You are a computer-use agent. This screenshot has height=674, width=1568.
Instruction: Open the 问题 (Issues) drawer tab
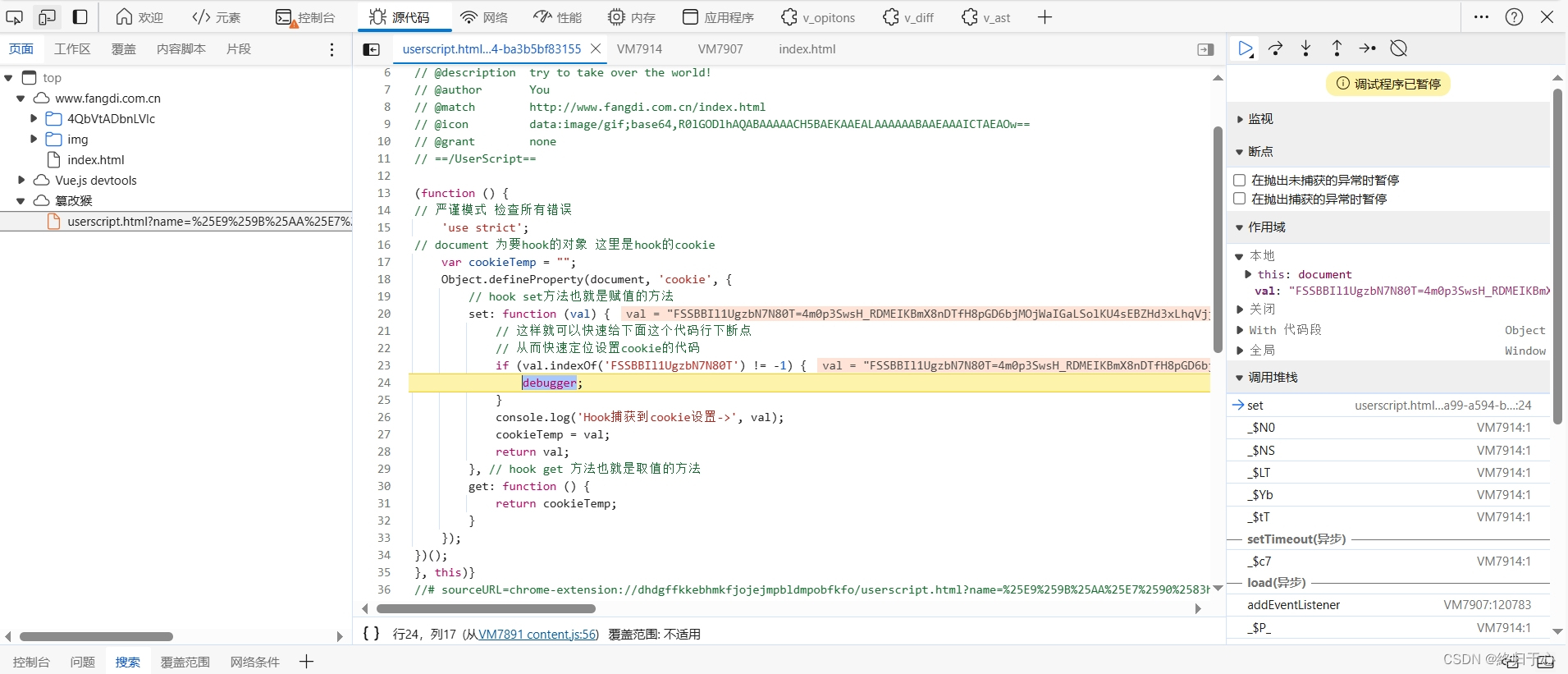[x=82, y=662]
